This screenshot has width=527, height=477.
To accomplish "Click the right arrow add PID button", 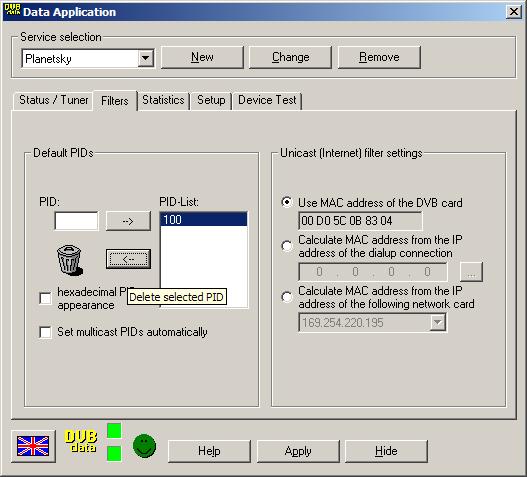I will pyautogui.click(x=128, y=221).
